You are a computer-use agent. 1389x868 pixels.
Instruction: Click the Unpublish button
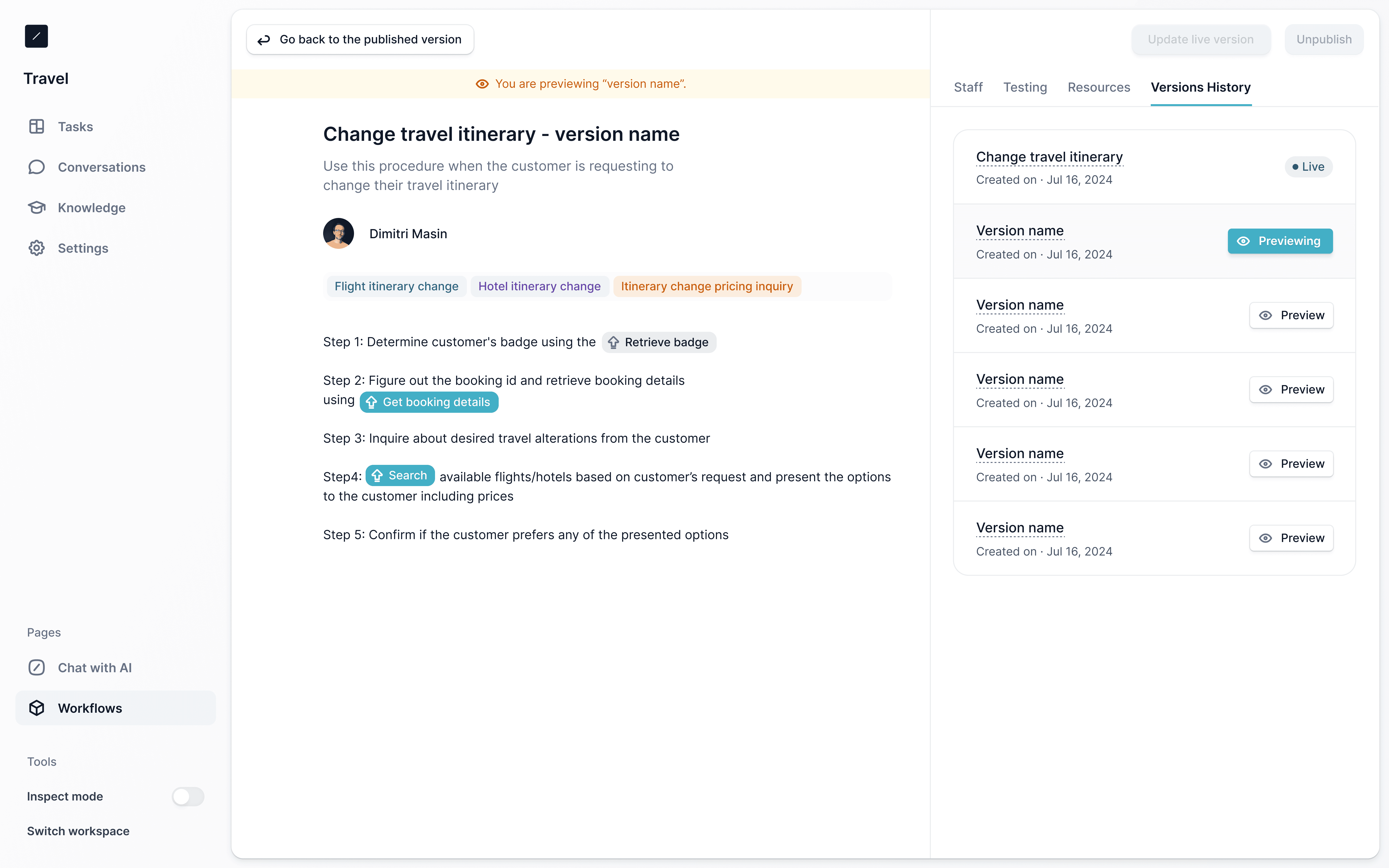pos(1324,40)
